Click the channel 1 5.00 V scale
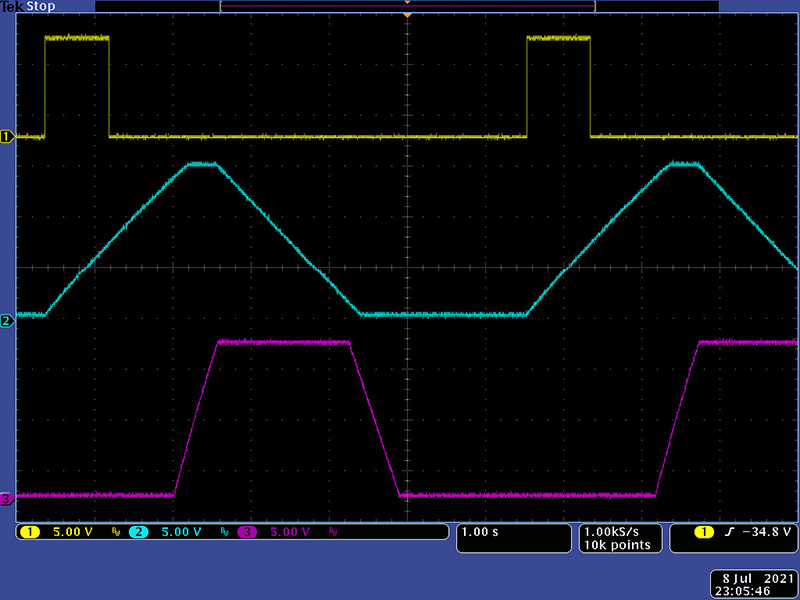This screenshot has width=800, height=600. [71, 532]
